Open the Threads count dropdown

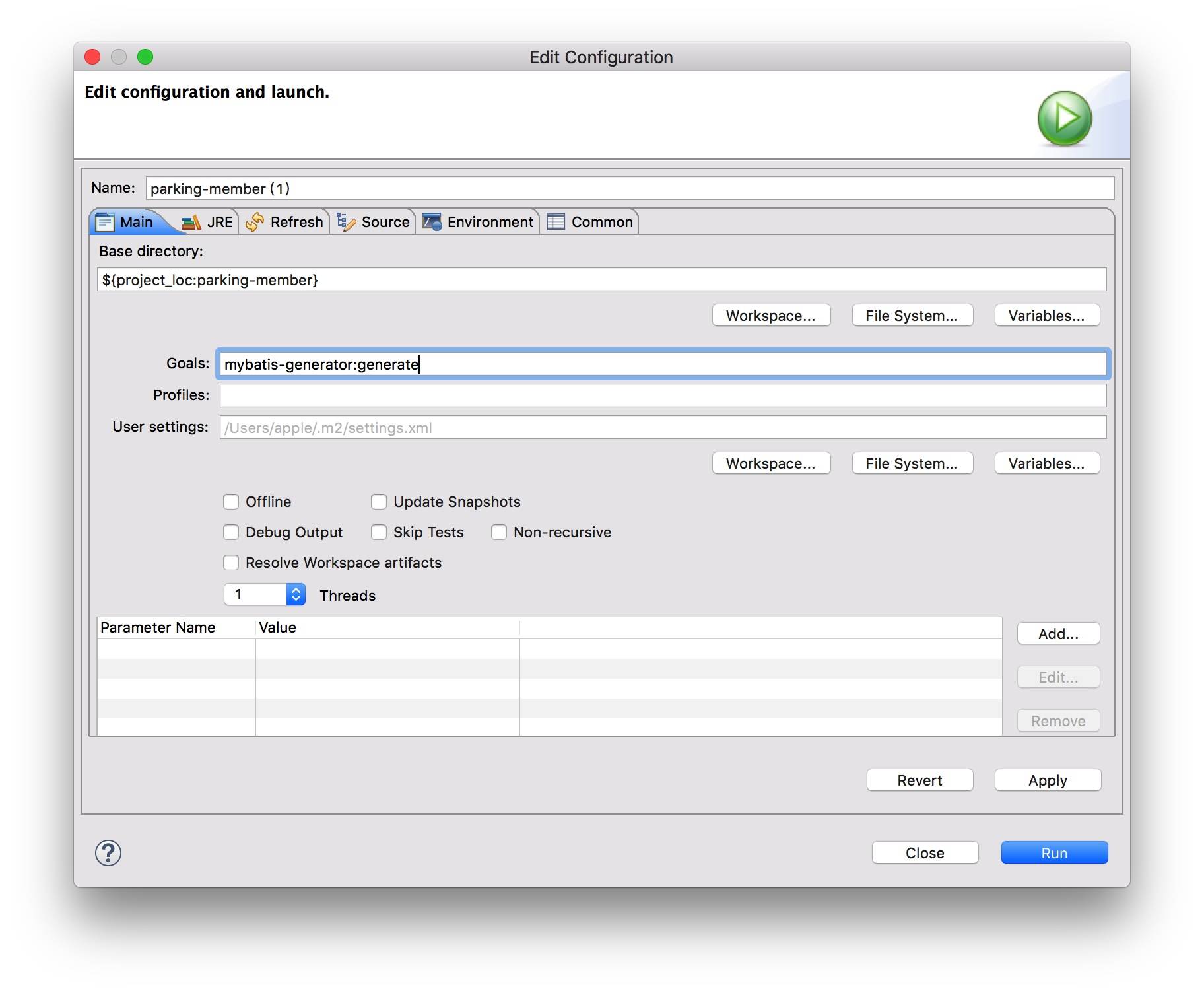point(296,594)
